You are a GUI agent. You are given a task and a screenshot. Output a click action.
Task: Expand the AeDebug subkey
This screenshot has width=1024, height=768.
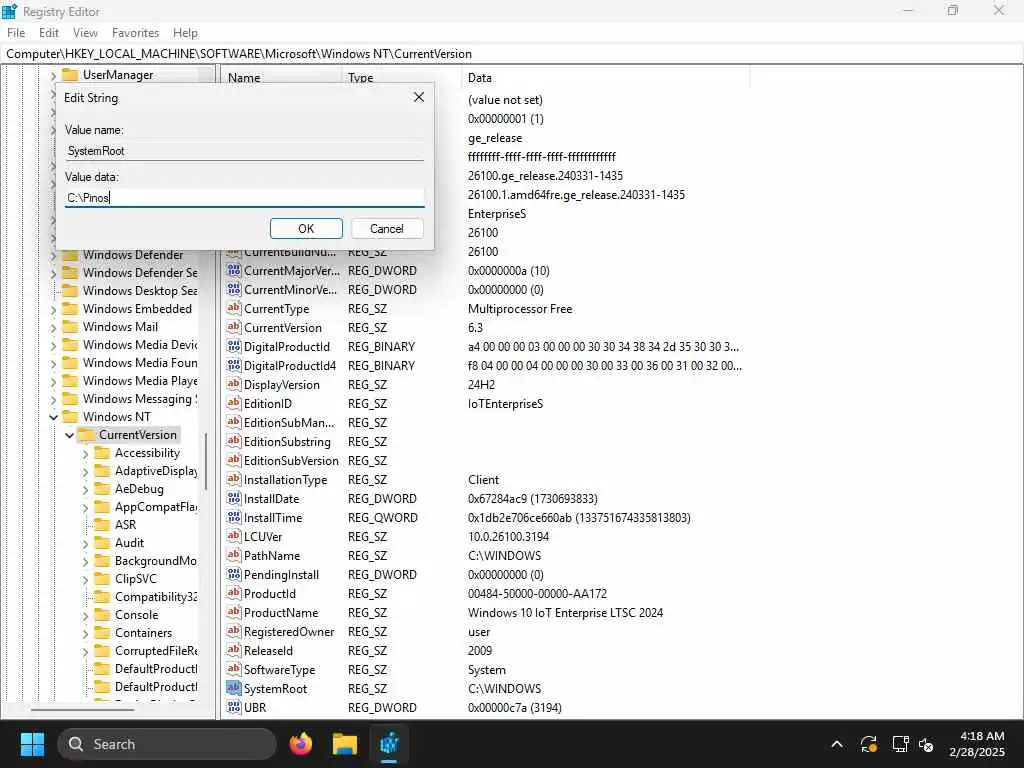click(x=86, y=489)
